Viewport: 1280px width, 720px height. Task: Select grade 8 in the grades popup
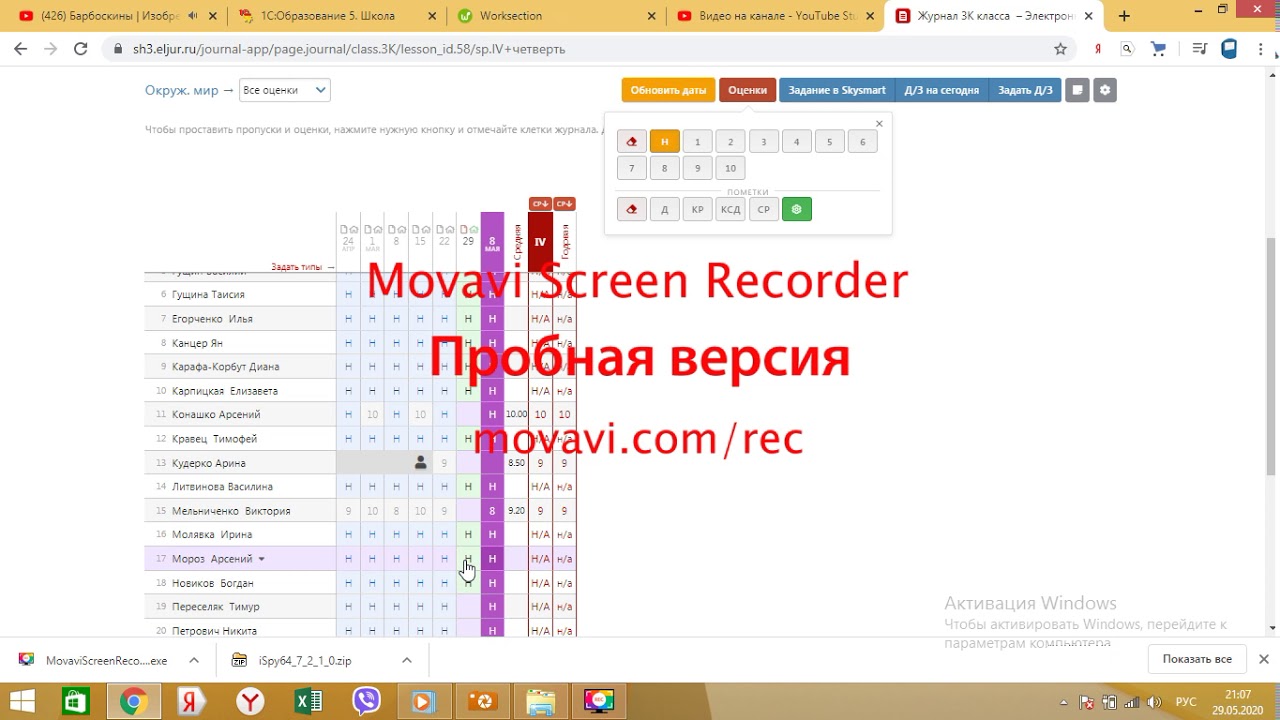point(664,169)
